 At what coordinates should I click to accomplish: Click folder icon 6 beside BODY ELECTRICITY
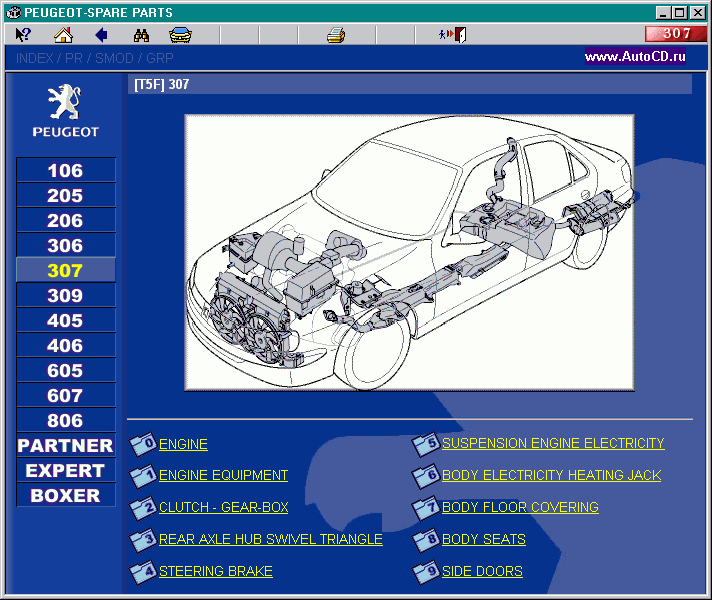425,475
